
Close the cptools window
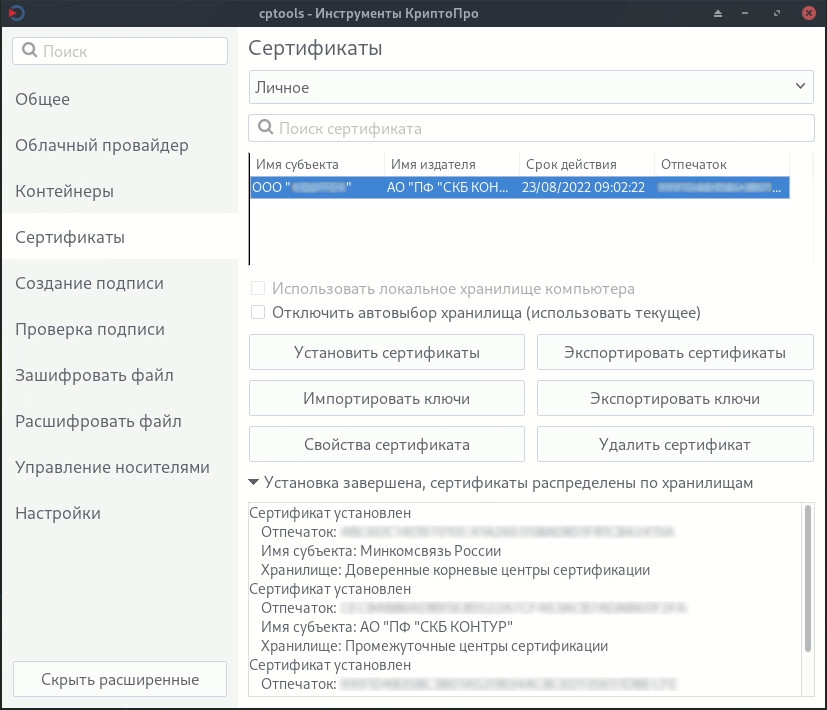809,13
